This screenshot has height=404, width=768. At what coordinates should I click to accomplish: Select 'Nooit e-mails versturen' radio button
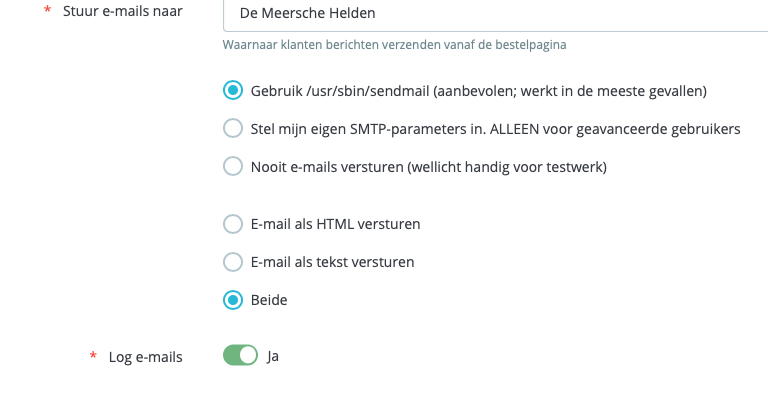[233, 166]
